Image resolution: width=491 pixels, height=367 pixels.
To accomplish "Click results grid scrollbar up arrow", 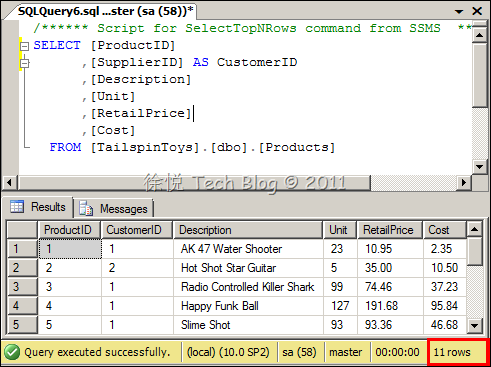I will click(474, 229).
